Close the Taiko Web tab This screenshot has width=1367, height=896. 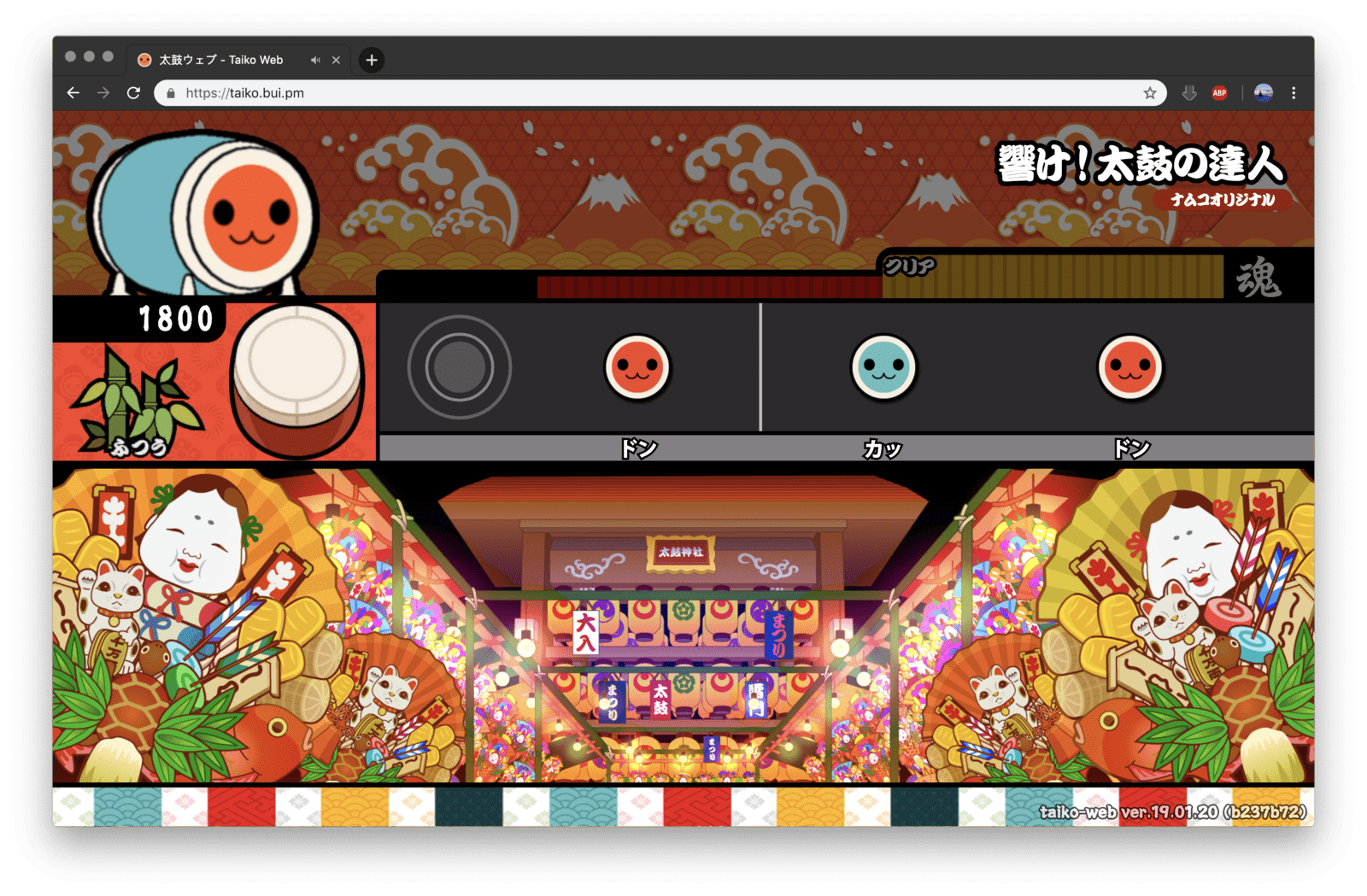[x=336, y=60]
